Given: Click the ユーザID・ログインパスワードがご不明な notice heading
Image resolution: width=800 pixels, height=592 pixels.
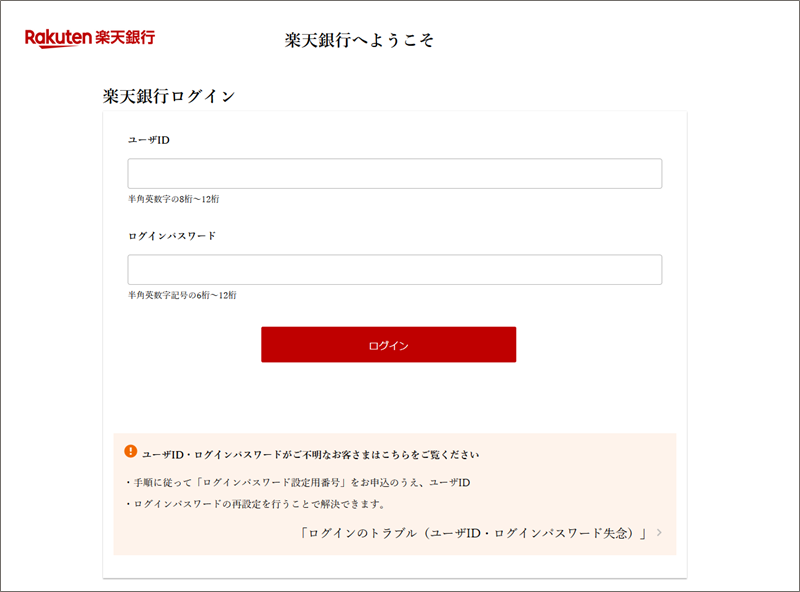Looking at the screenshot, I should 311,454.
